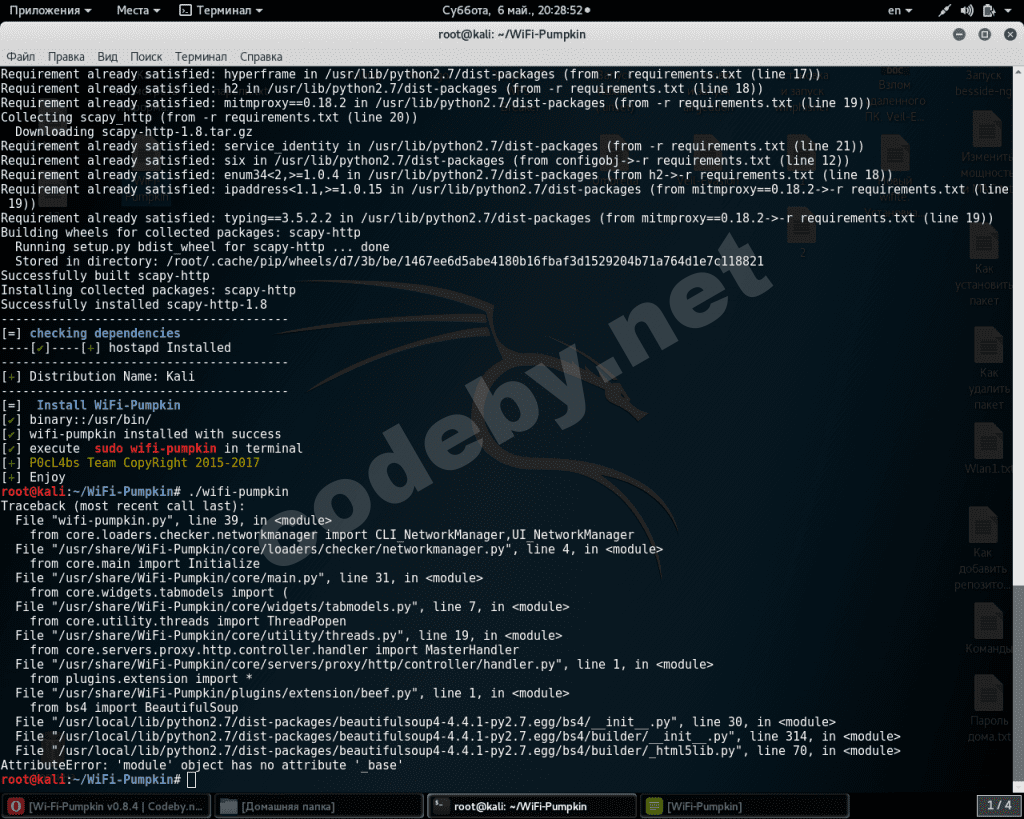Open the Правка menu
1024x819 pixels.
[x=66, y=57]
